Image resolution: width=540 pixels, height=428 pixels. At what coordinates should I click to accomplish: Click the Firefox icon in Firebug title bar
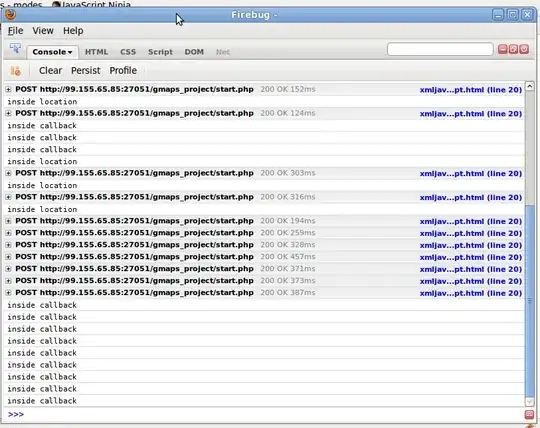[x=10, y=15]
